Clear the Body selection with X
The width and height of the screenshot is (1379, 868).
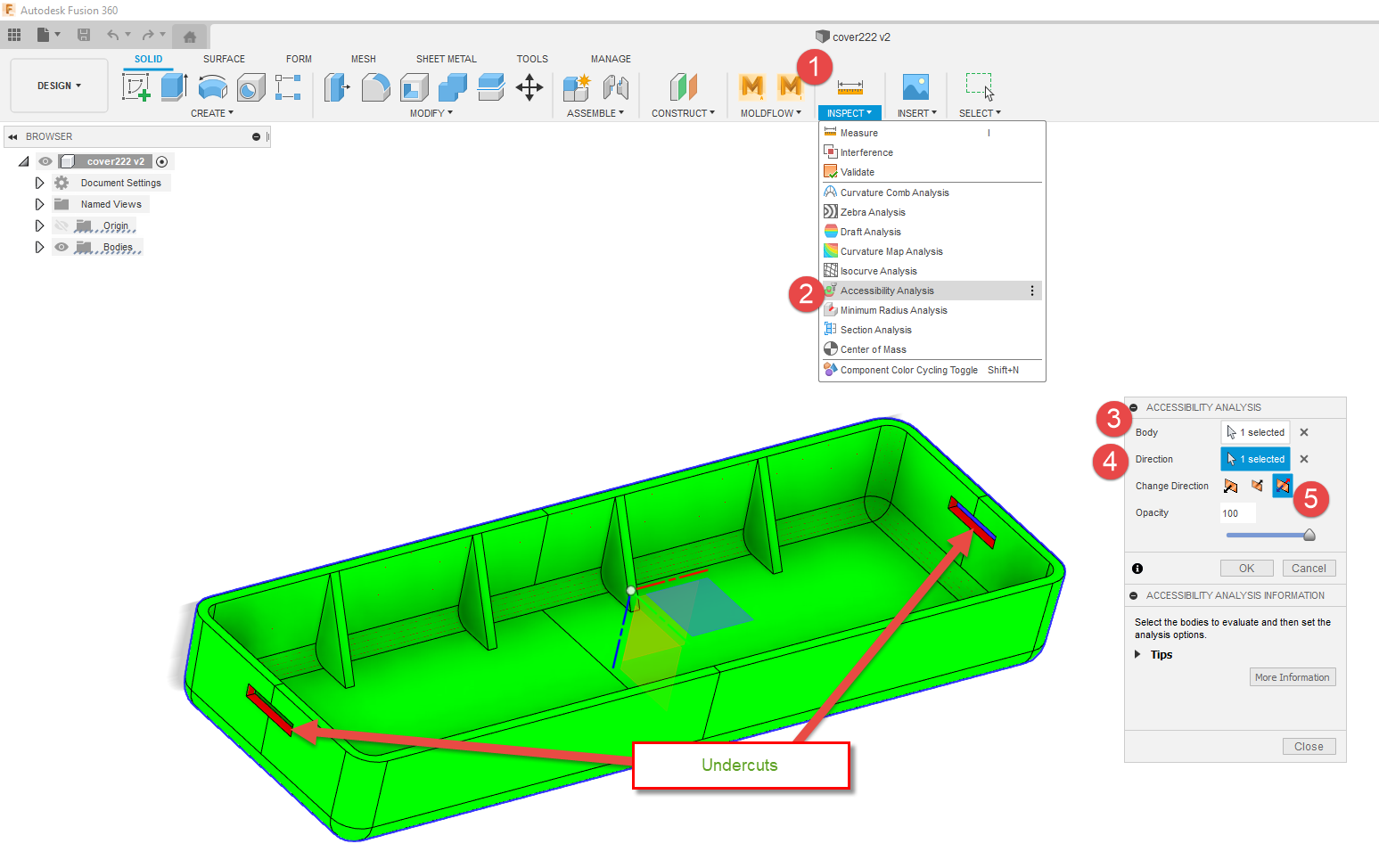pyautogui.click(x=1304, y=432)
